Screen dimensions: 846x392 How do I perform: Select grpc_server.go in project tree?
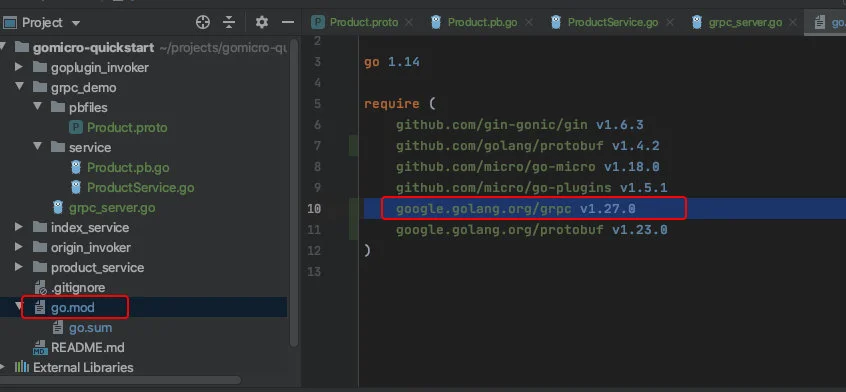click(112, 207)
